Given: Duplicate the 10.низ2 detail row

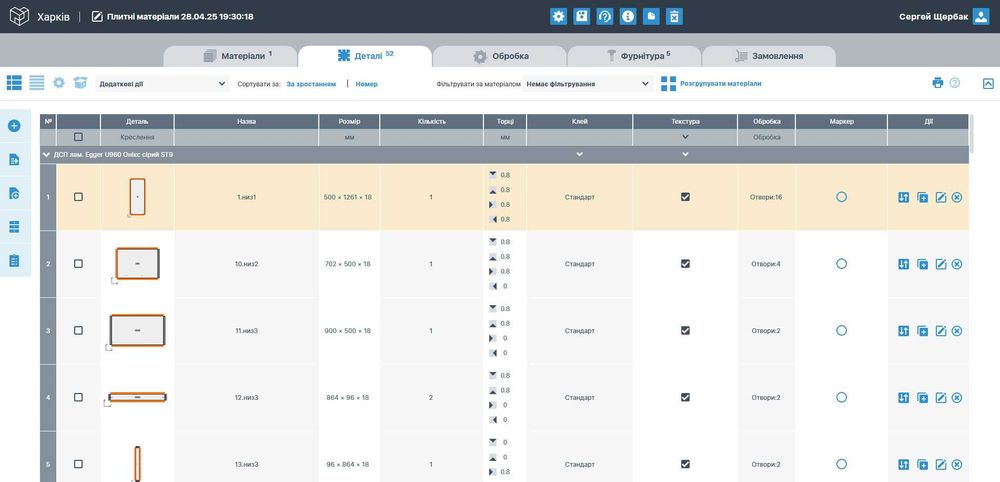Looking at the screenshot, I should (x=922, y=264).
